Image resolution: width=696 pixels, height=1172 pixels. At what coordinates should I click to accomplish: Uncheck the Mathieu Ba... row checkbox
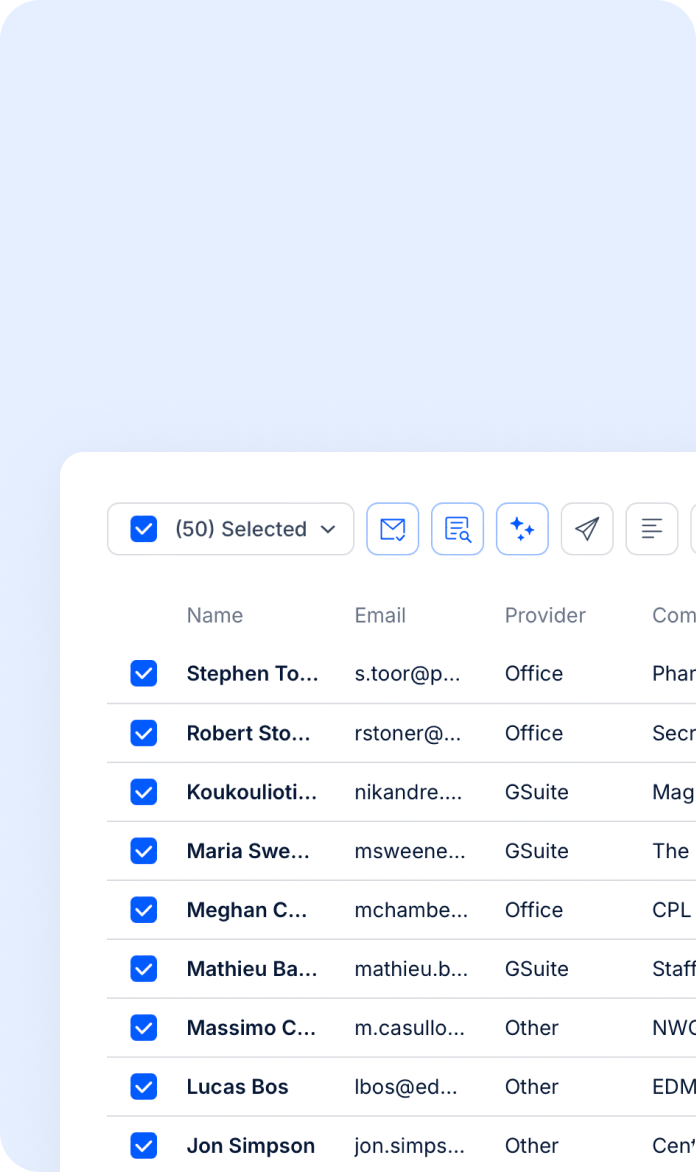click(144, 969)
